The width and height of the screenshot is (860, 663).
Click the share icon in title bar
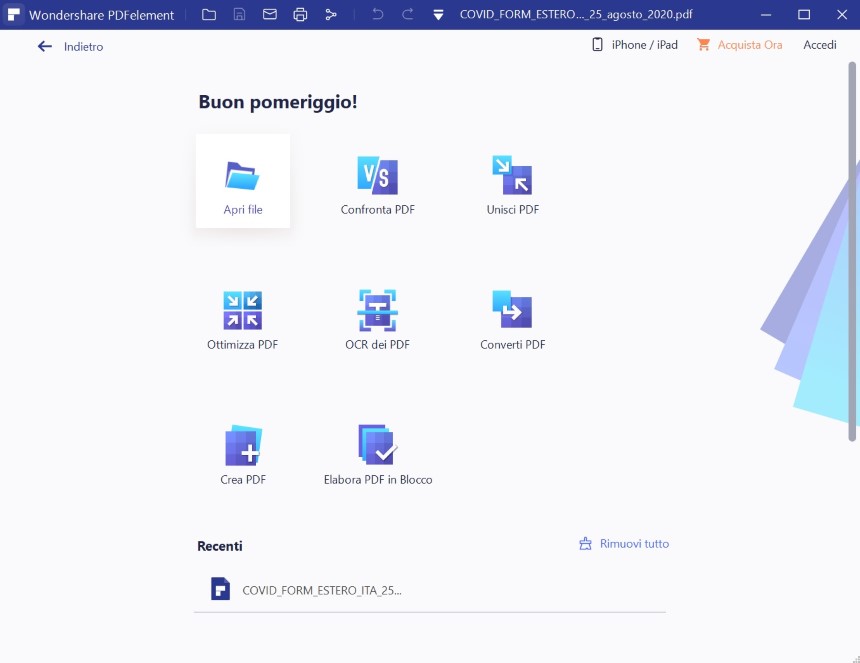tap(331, 15)
